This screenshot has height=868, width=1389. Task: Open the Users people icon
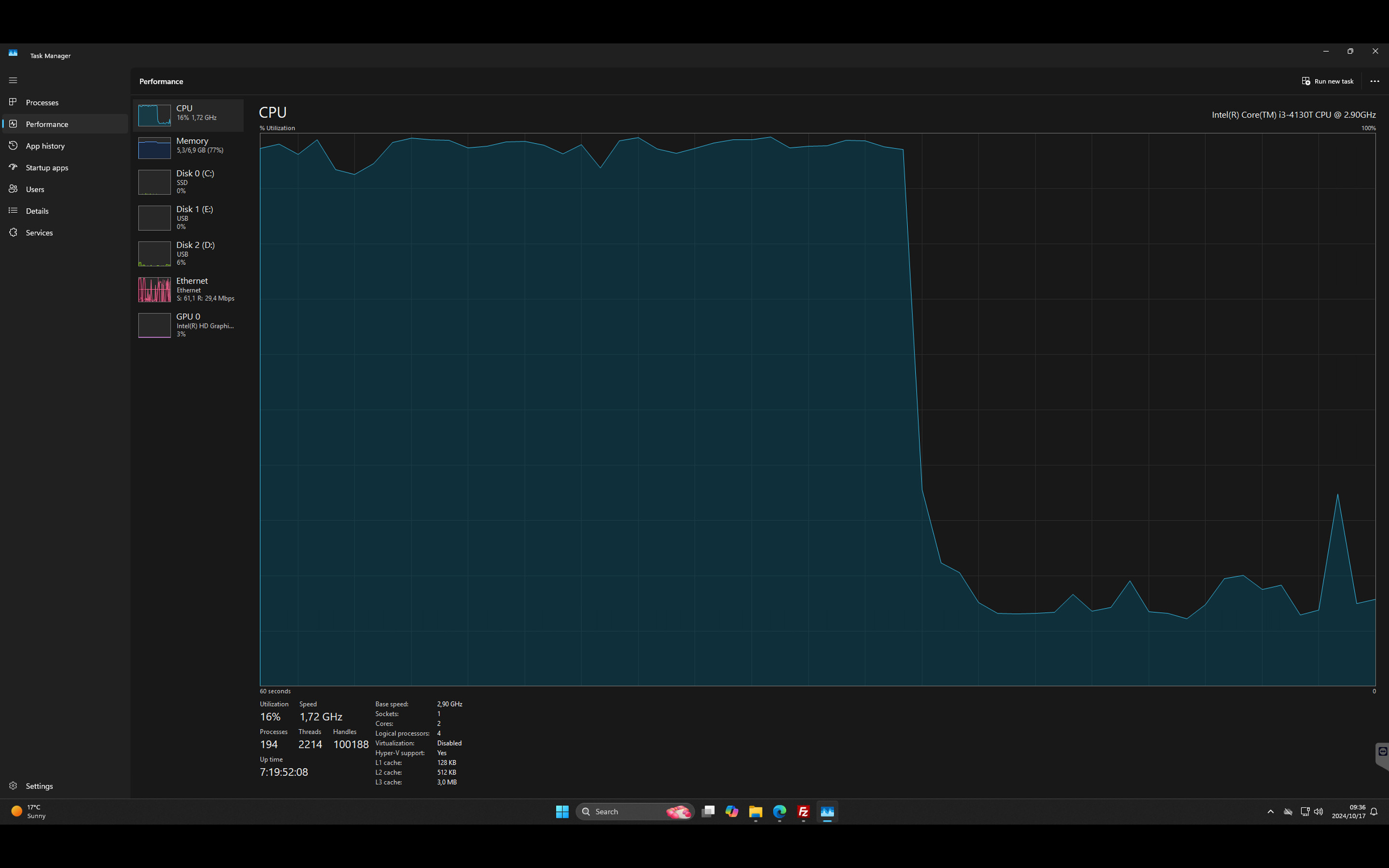pyautogui.click(x=13, y=189)
